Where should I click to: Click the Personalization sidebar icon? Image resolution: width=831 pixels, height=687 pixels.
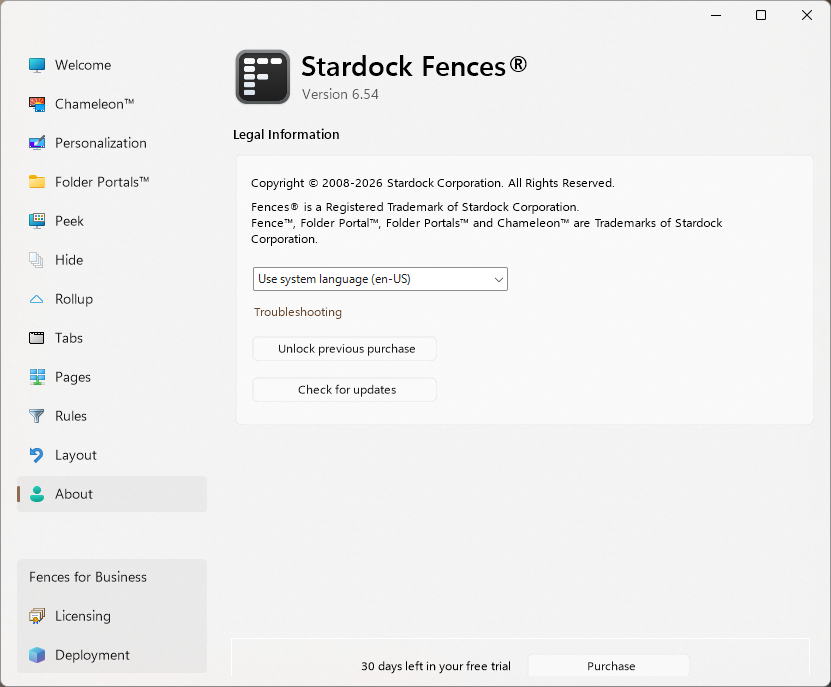[x=37, y=143]
